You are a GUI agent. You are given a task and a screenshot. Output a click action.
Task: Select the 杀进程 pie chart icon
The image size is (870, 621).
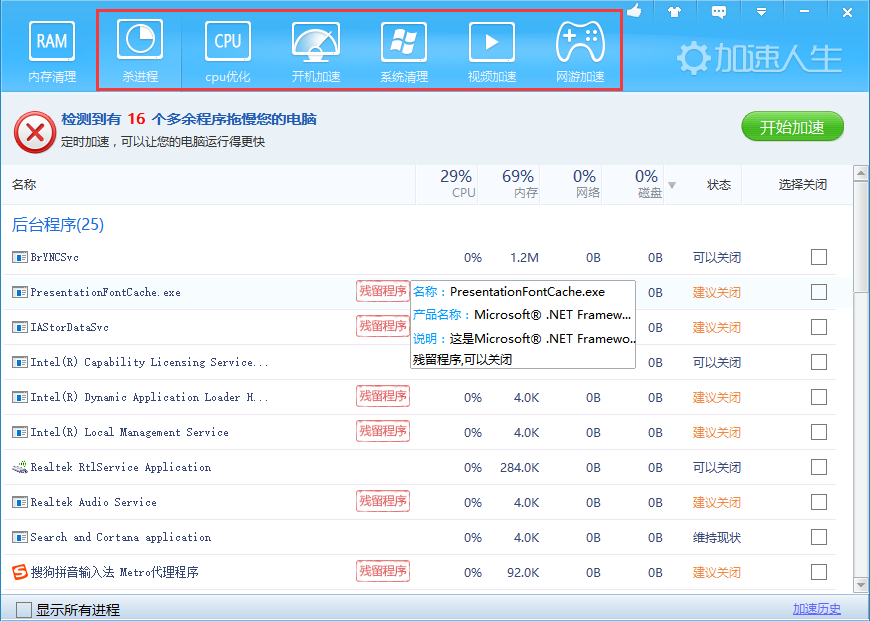pos(140,50)
